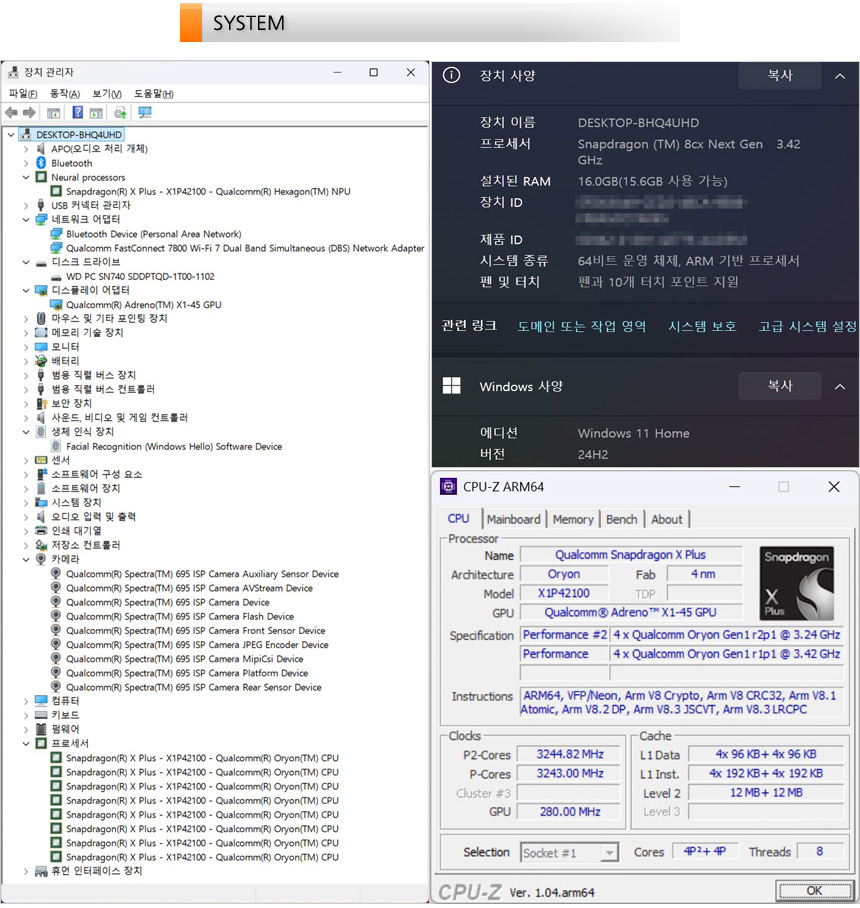Select the Qualcomm Adreno X1-45 GPU device

143,305
